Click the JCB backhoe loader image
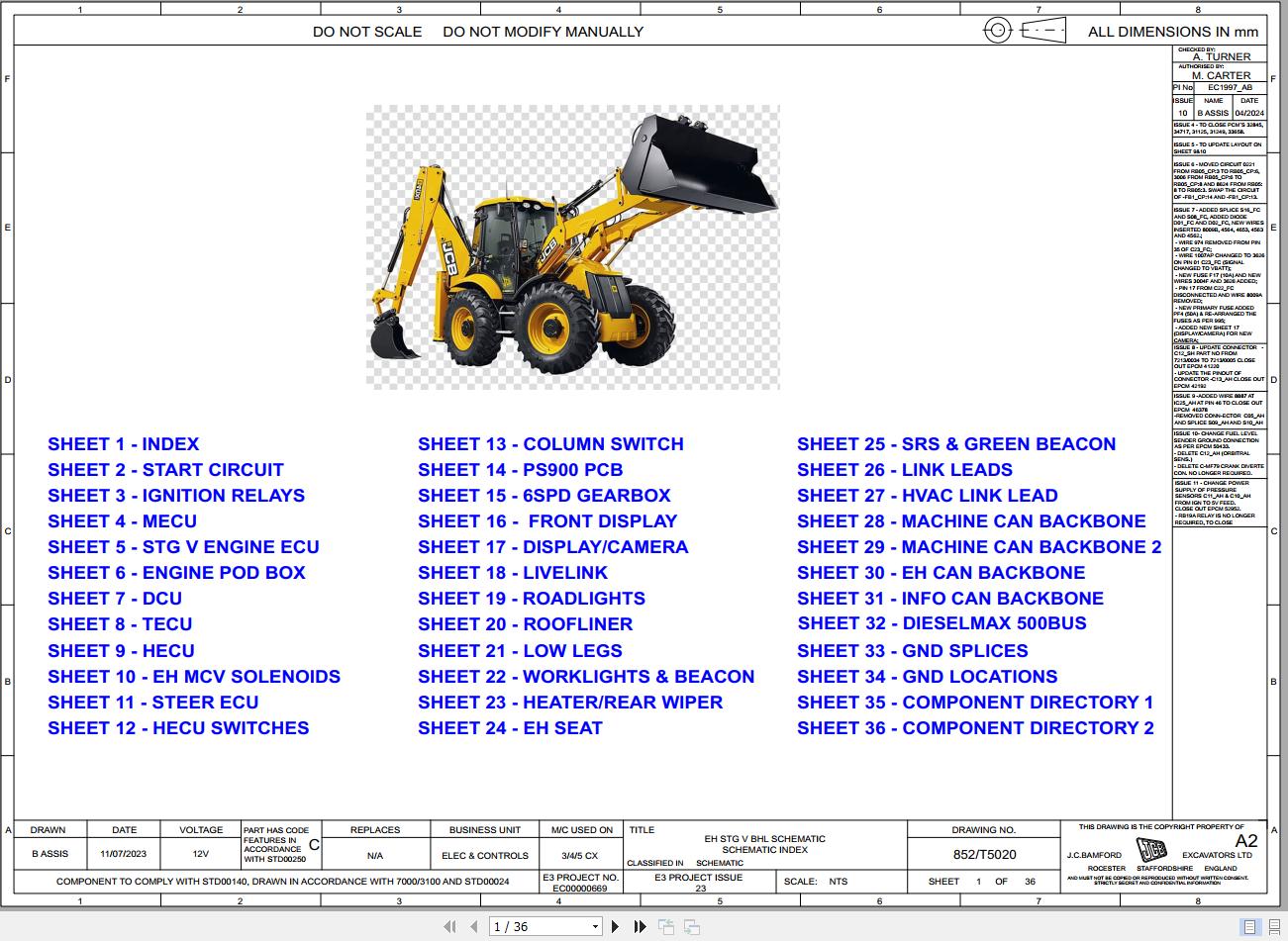The width and height of the screenshot is (1288, 941). tap(572, 246)
